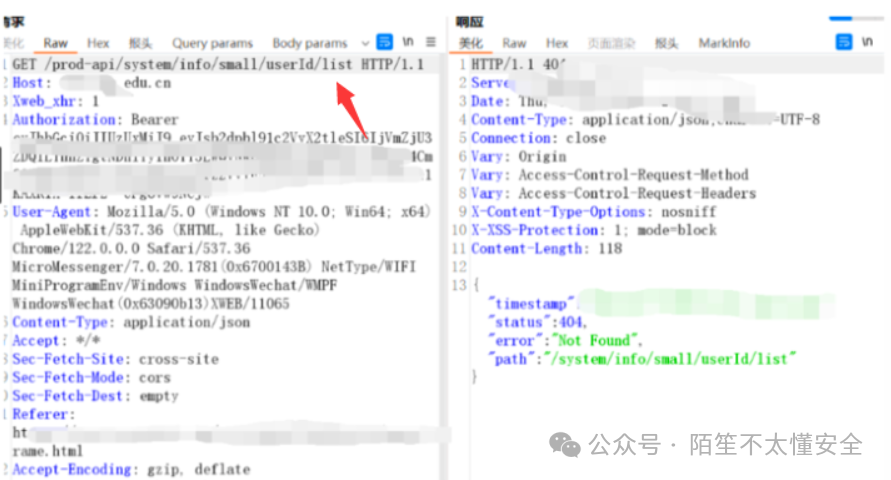
Task: Click the Content-Length: 118 header
Action: coord(547,249)
